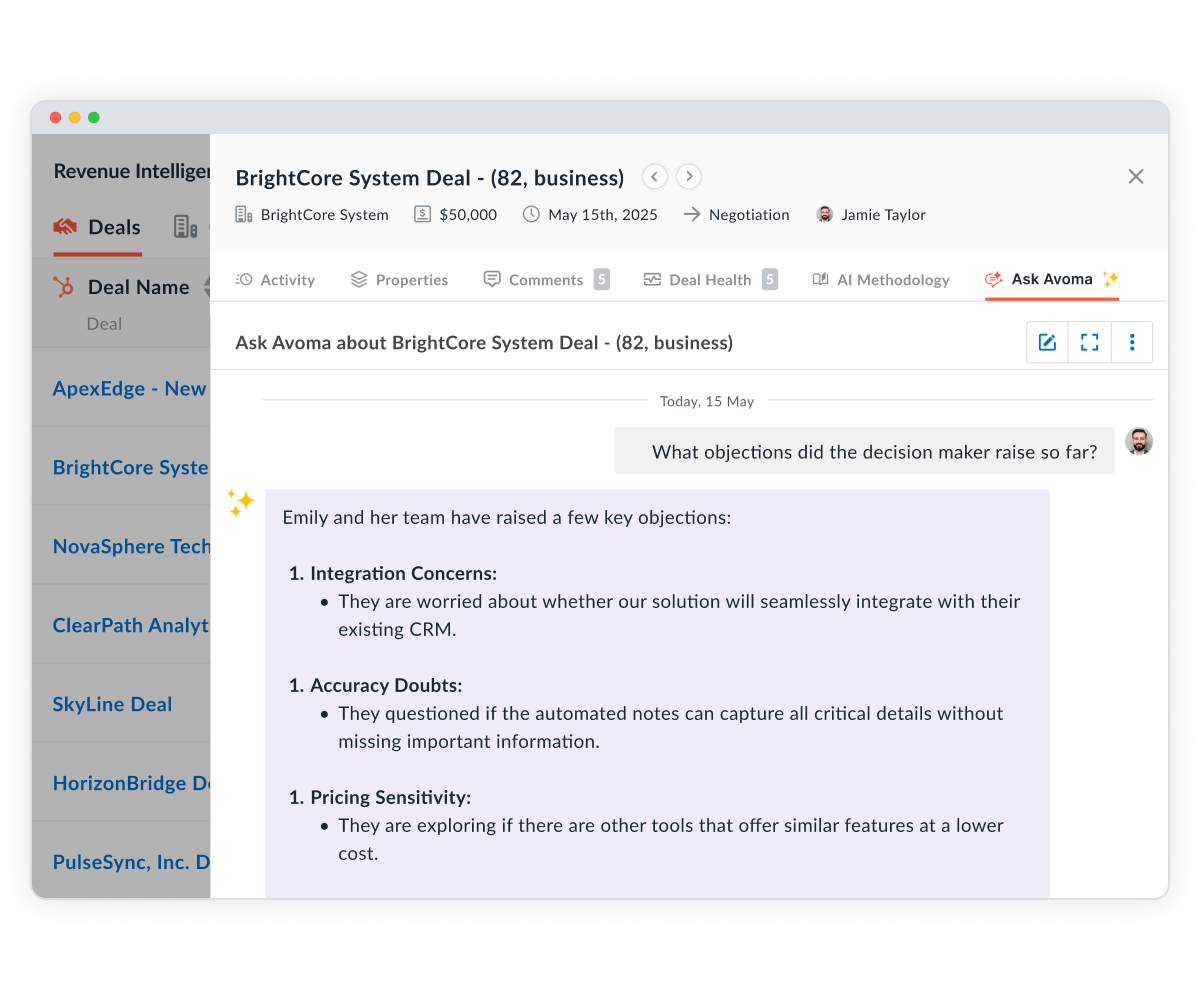Viewport: 1200px width, 1000px height.
Task: Click the Ask Avoma about BrightCore heading
Action: (x=484, y=343)
